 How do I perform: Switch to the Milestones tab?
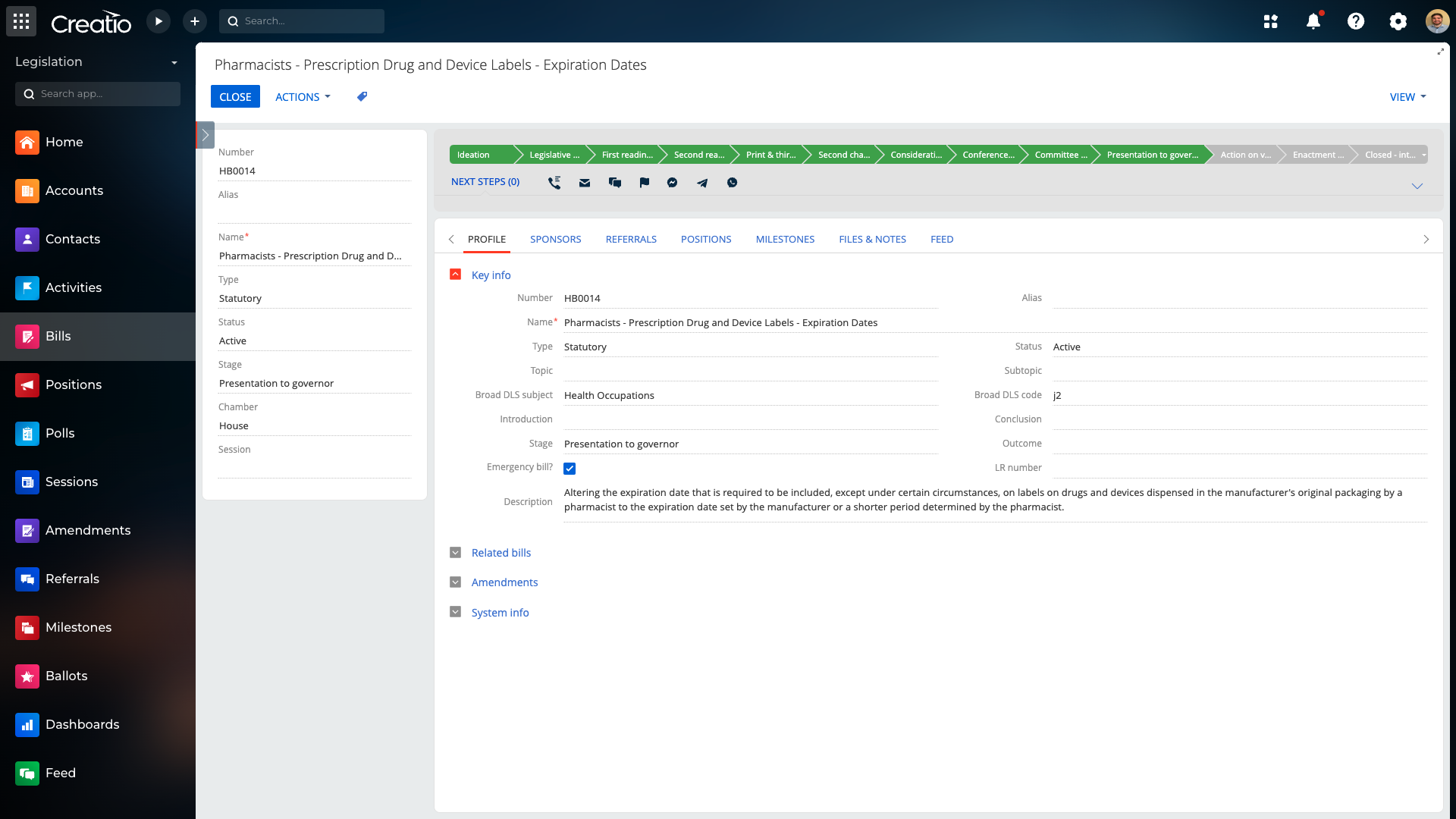click(785, 240)
